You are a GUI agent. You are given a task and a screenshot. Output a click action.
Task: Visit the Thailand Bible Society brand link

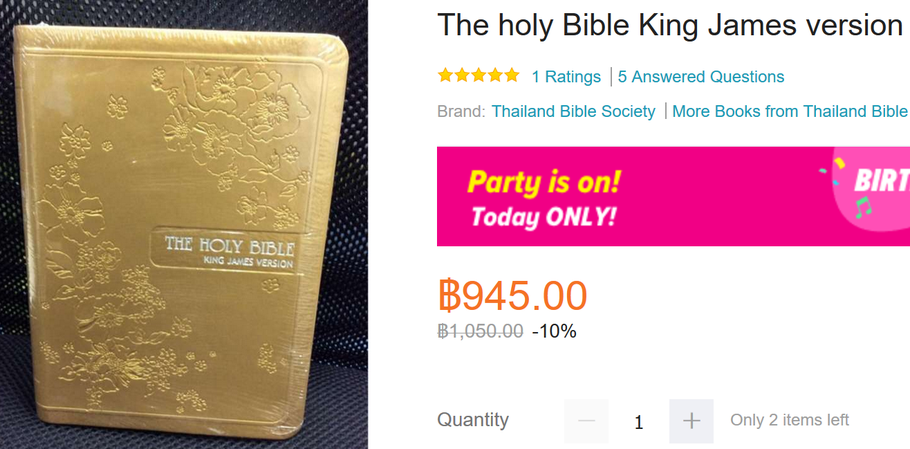(573, 111)
